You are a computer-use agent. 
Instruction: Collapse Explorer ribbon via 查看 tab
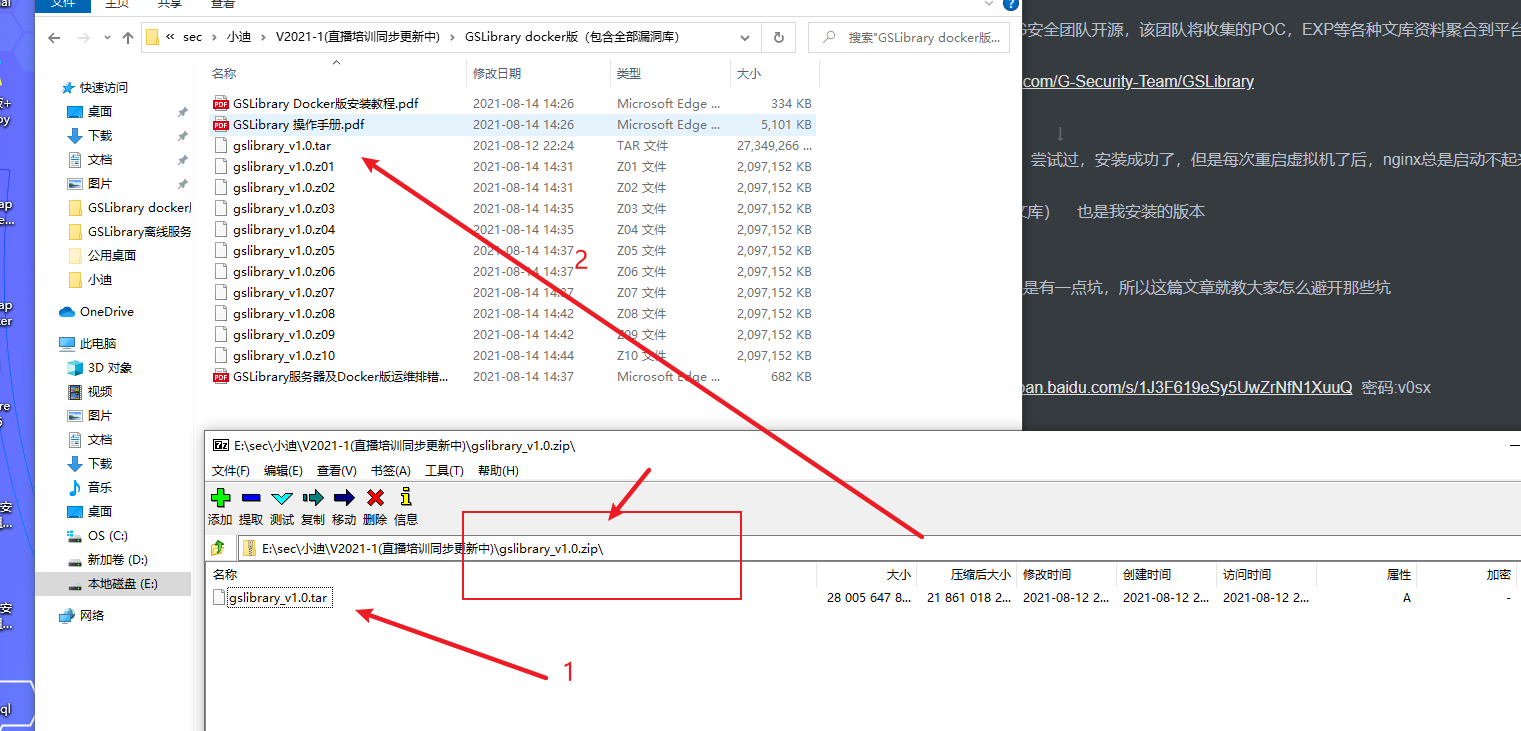222,5
